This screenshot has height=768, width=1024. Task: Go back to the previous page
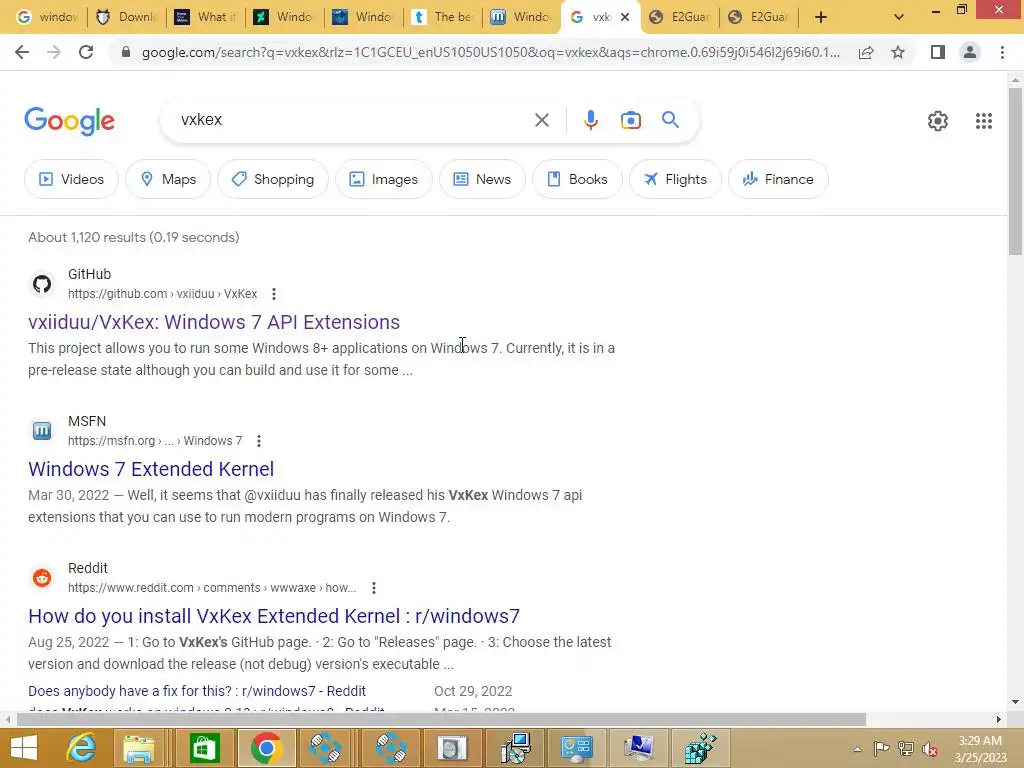click(x=22, y=52)
